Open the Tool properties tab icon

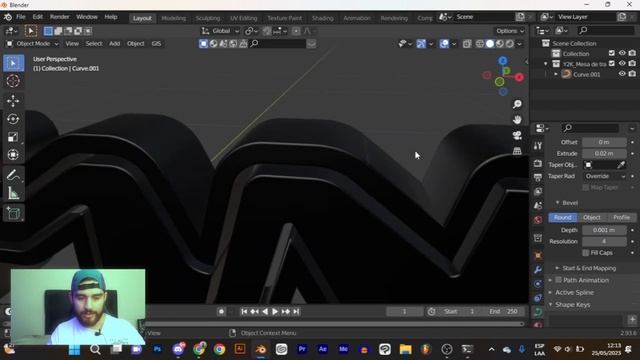pyautogui.click(x=538, y=146)
